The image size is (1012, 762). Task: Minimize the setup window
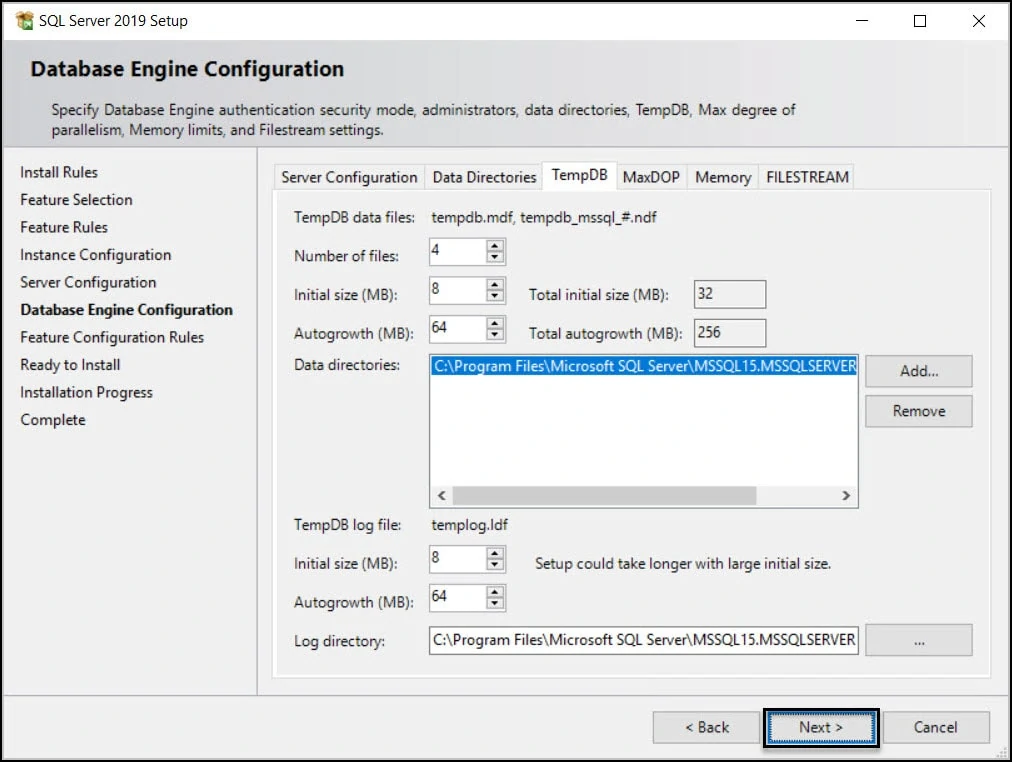862,21
